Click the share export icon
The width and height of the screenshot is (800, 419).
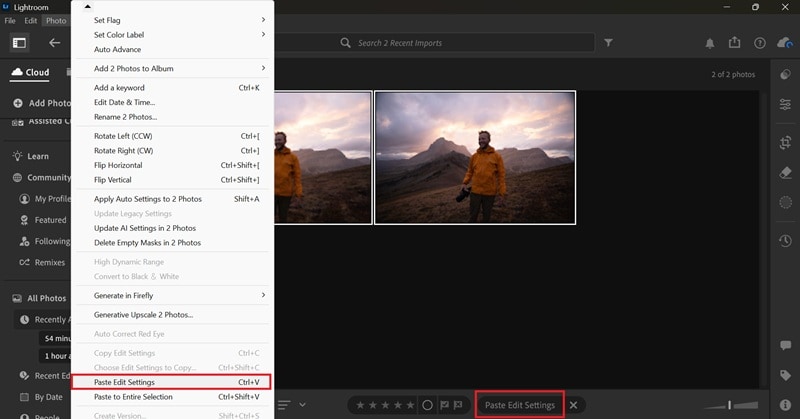734,42
